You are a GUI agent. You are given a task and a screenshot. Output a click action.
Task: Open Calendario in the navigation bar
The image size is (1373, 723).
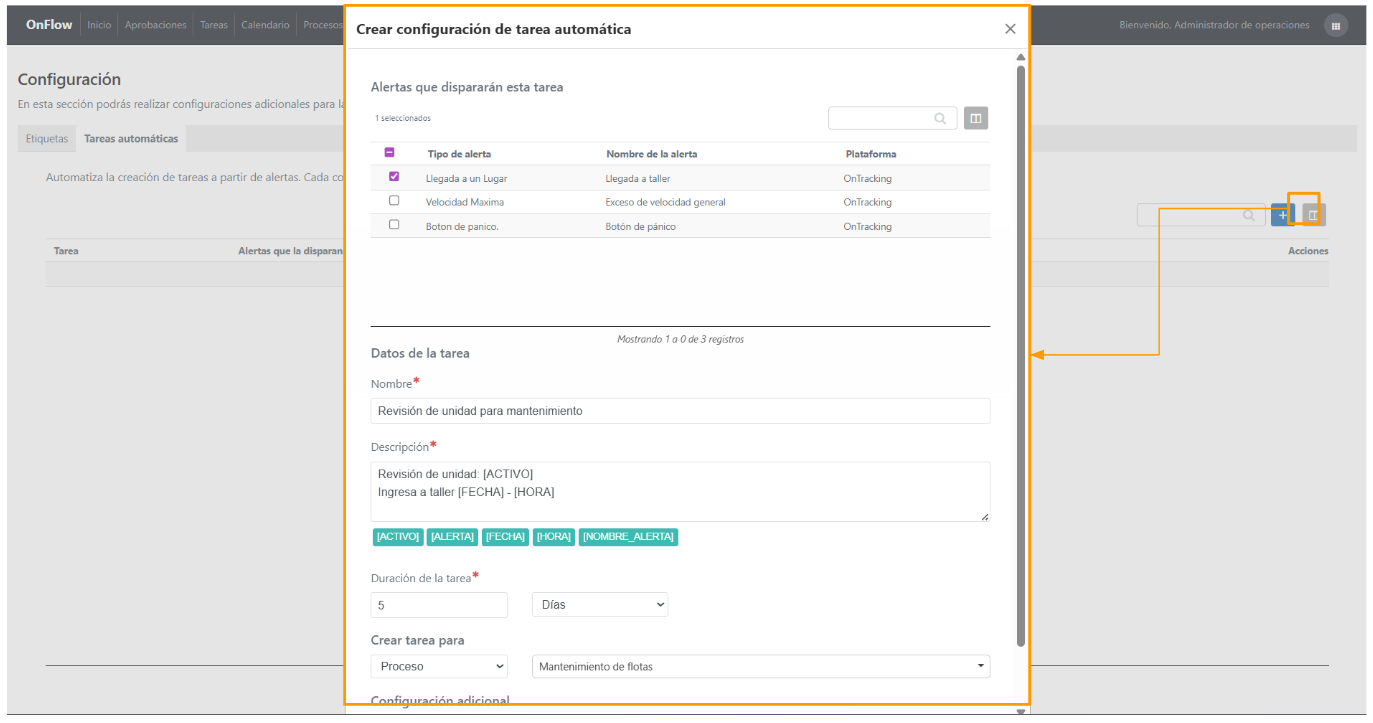[x=266, y=25]
